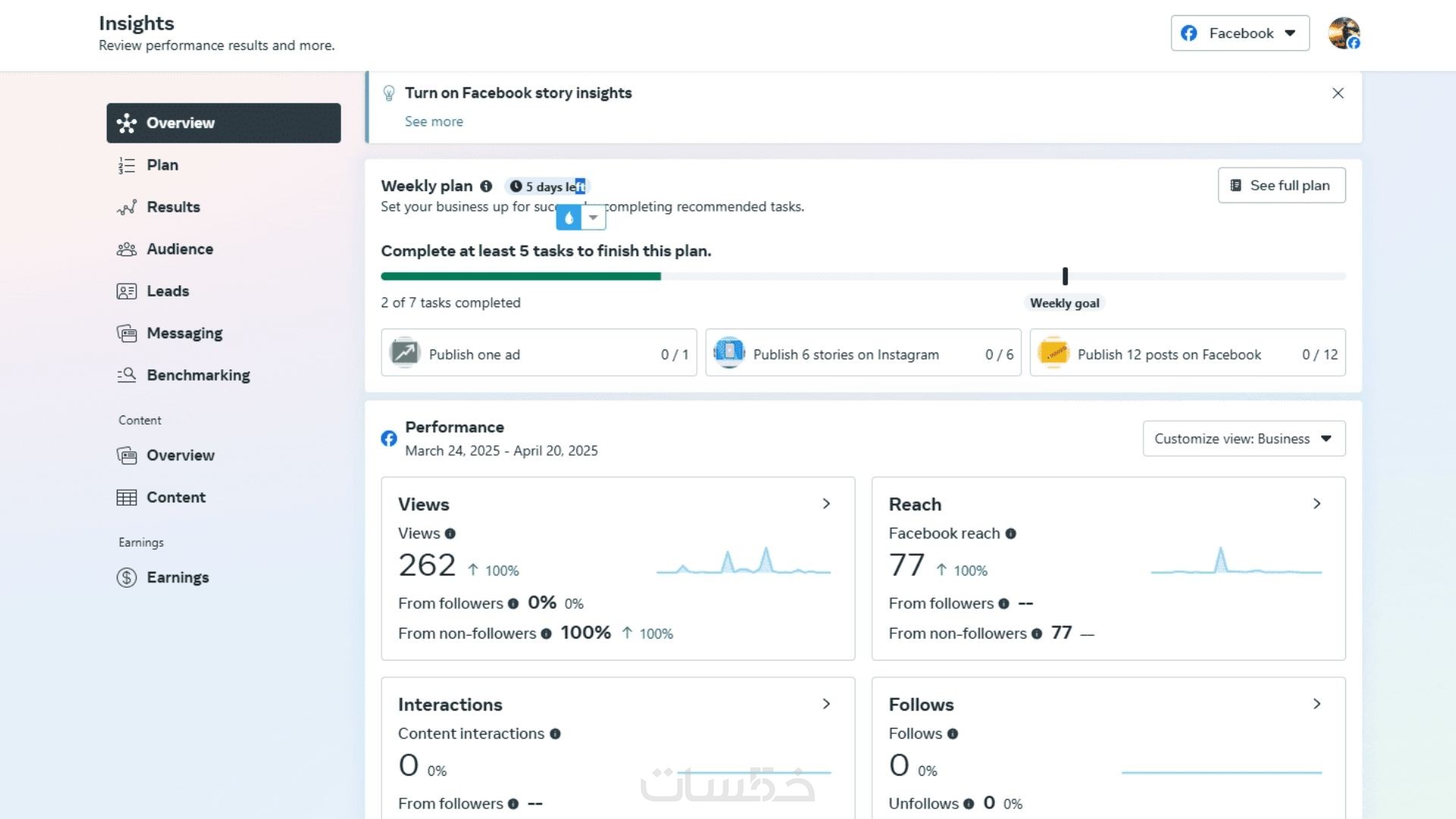1456x819 pixels.
Task: Click the Weekly plan info icon
Action: coord(486,186)
